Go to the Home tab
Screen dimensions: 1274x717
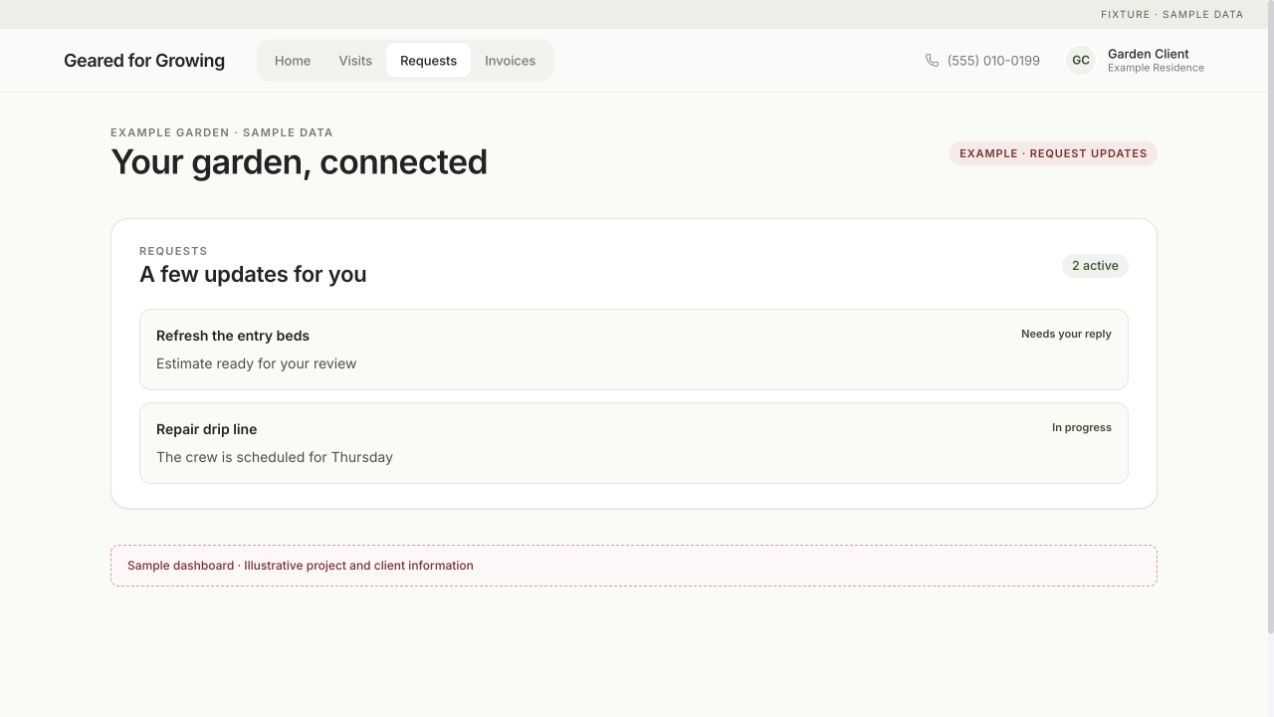(x=293, y=61)
